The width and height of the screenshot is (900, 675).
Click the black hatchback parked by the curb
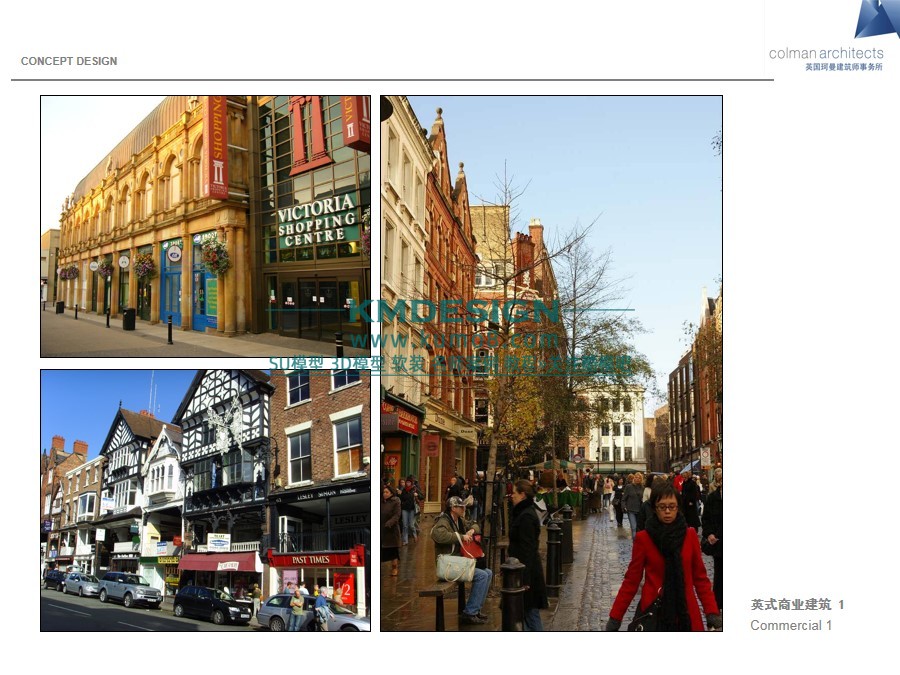211,604
